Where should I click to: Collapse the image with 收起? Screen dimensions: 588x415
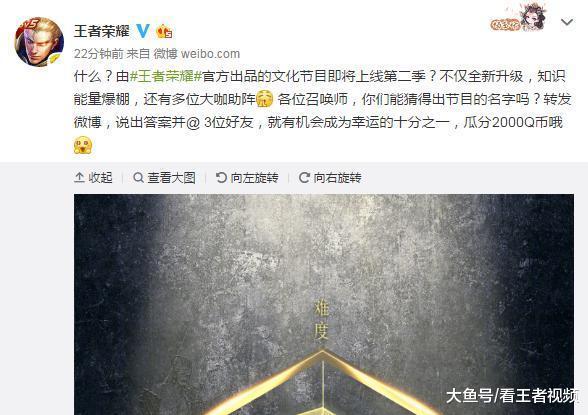coord(93,177)
